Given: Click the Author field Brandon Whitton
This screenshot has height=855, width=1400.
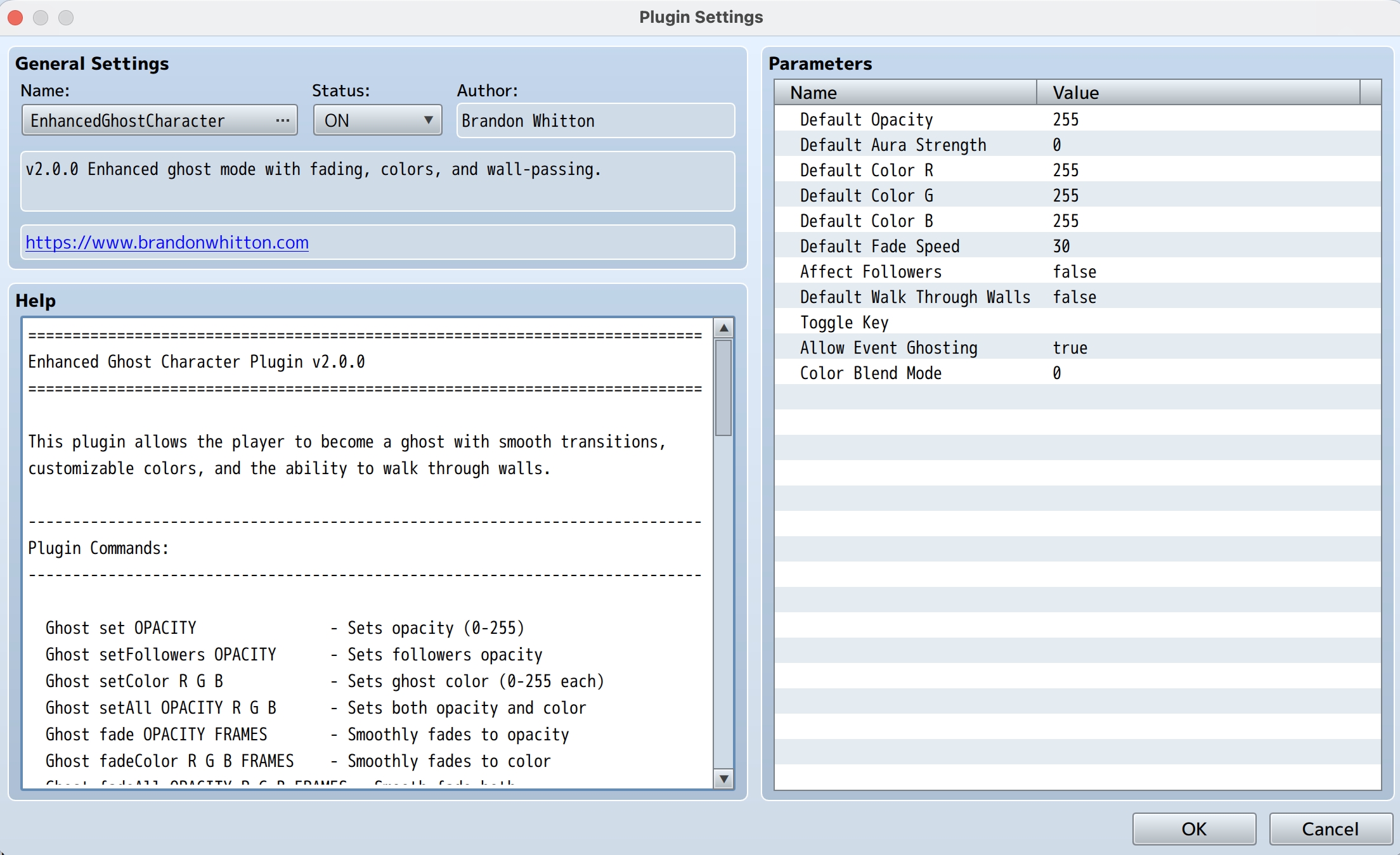Looking at the screenshot, I should (595, 120).
